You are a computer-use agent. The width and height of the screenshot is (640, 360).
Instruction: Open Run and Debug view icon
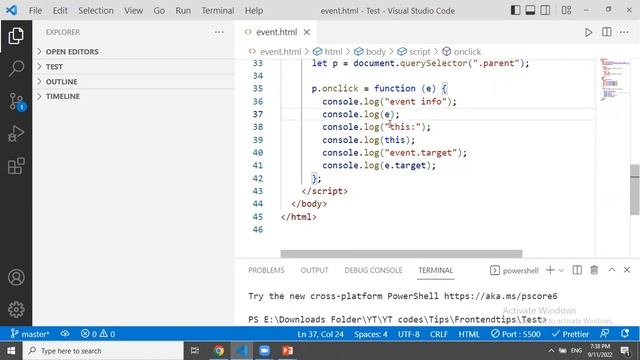point(16,133)
